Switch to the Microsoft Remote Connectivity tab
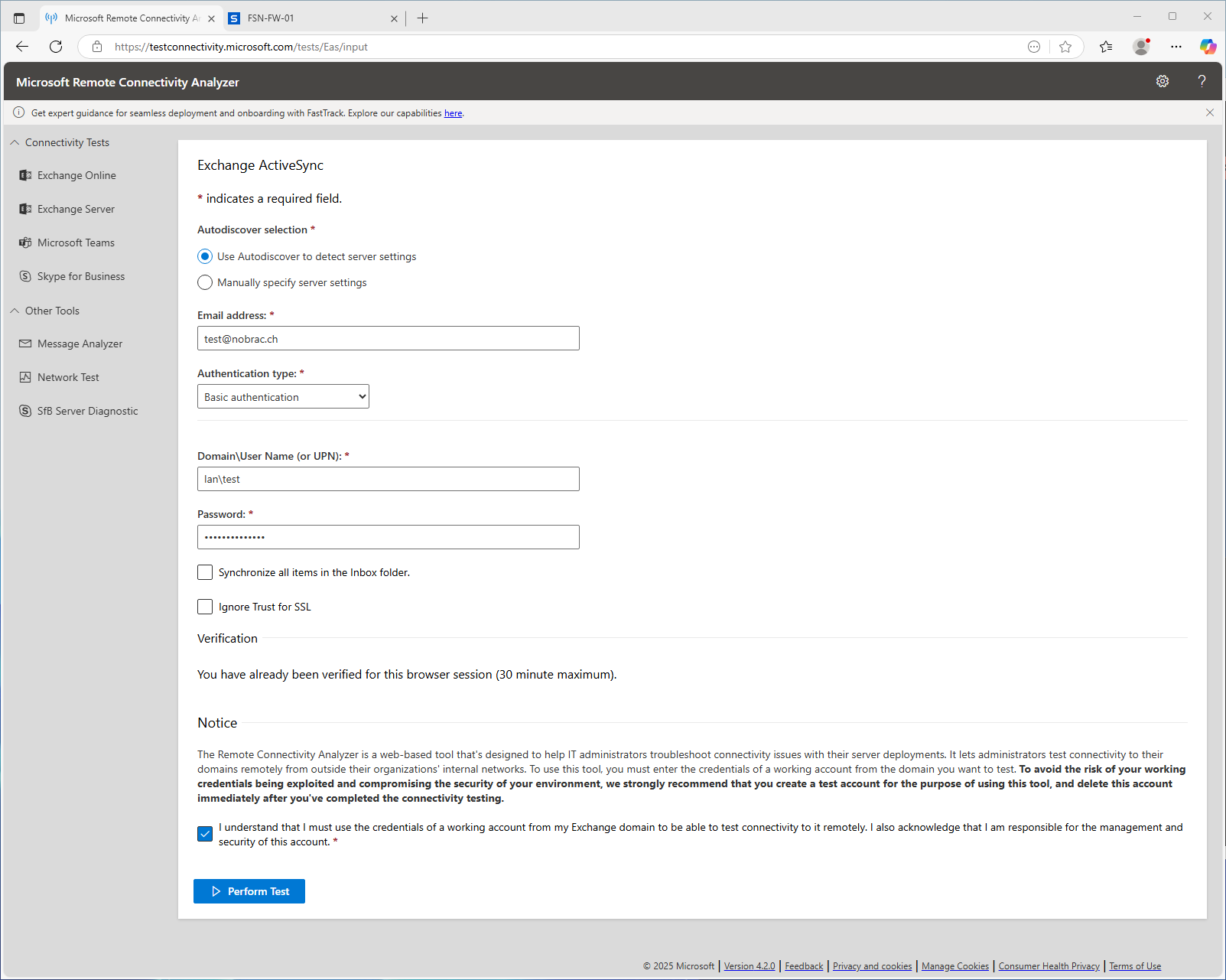Image resolution: width=1226 pixels, height=980 pixels. 131,18
